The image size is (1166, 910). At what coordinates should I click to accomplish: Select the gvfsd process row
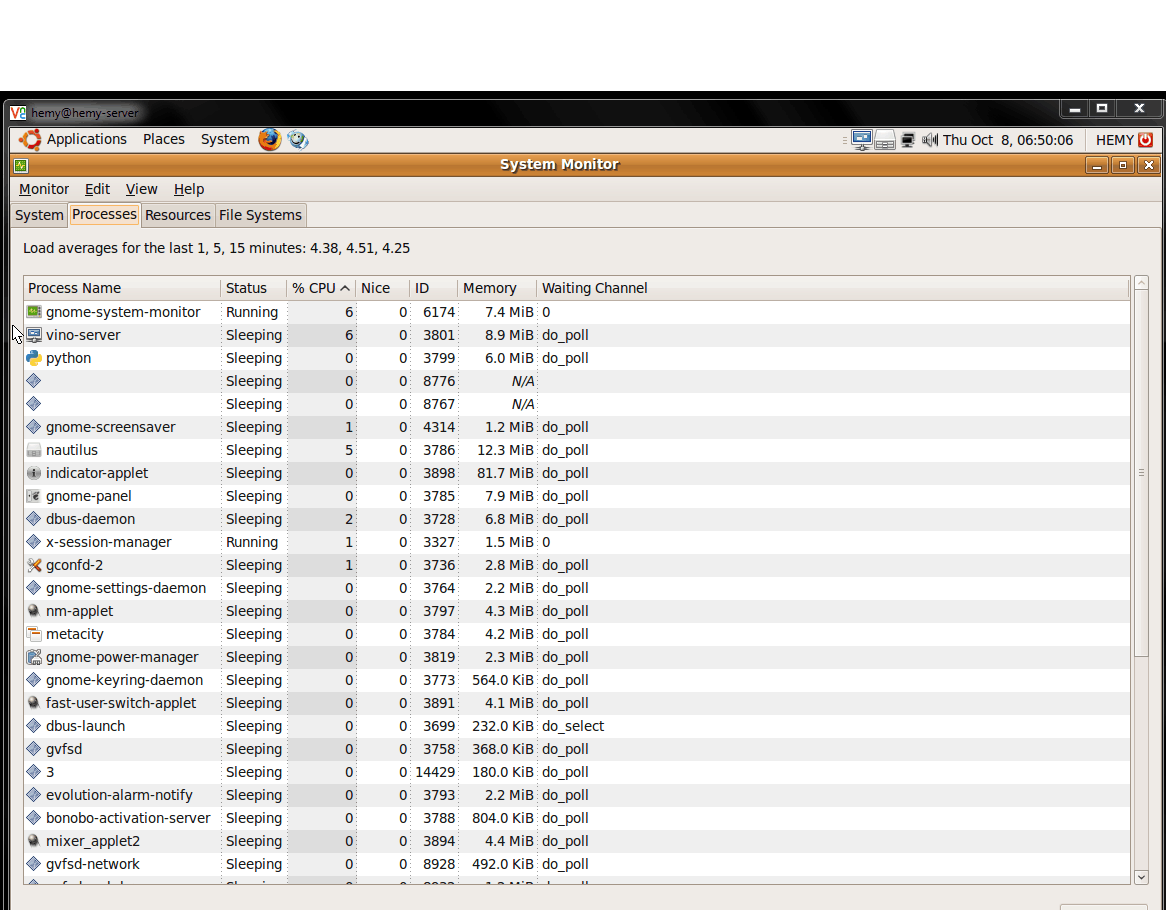tap(576, 749)
